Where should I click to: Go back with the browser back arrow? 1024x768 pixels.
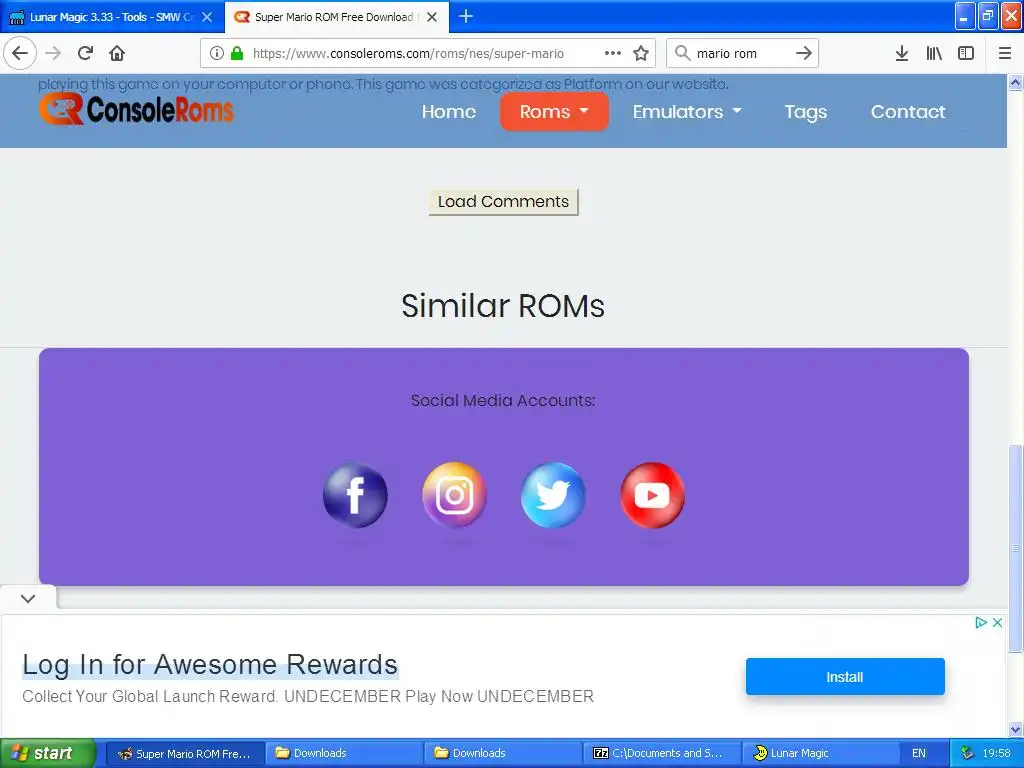tap(20, 53)
